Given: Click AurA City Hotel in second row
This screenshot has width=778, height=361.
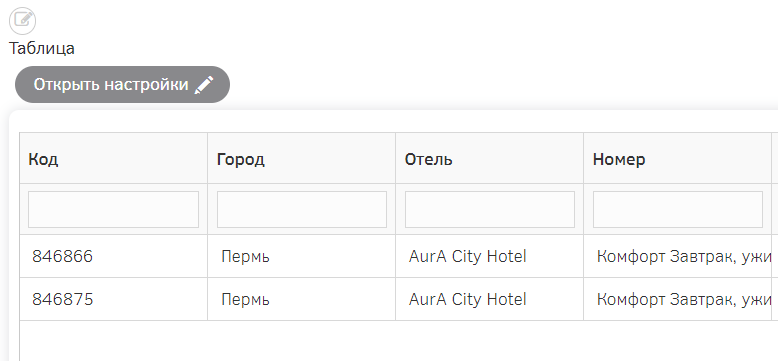Looking at the screenshot, I should pos(467,300).
